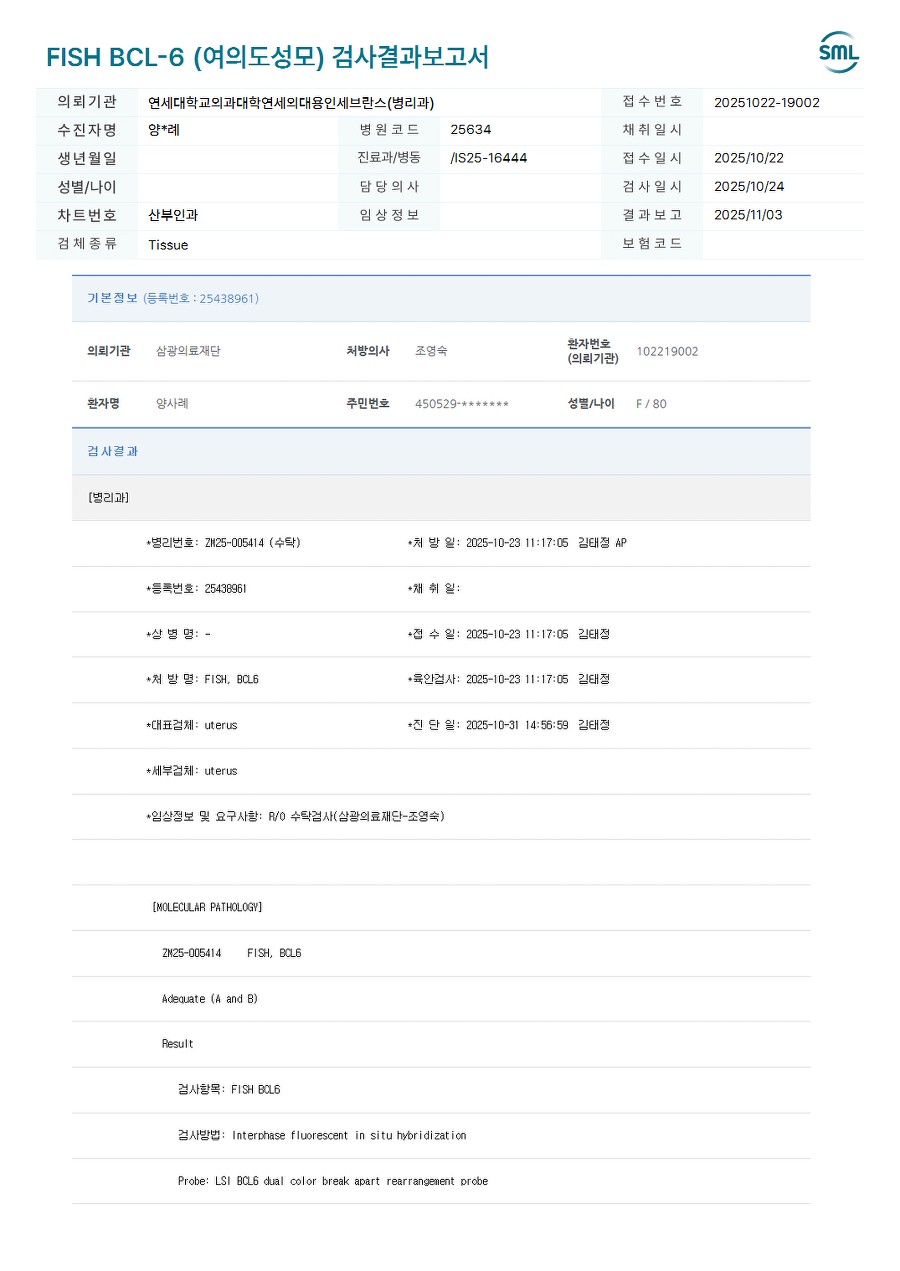Click the 'Result' line
Image resolution: width=900 pixels, height=1271 pixels.
coord(178,1044)
